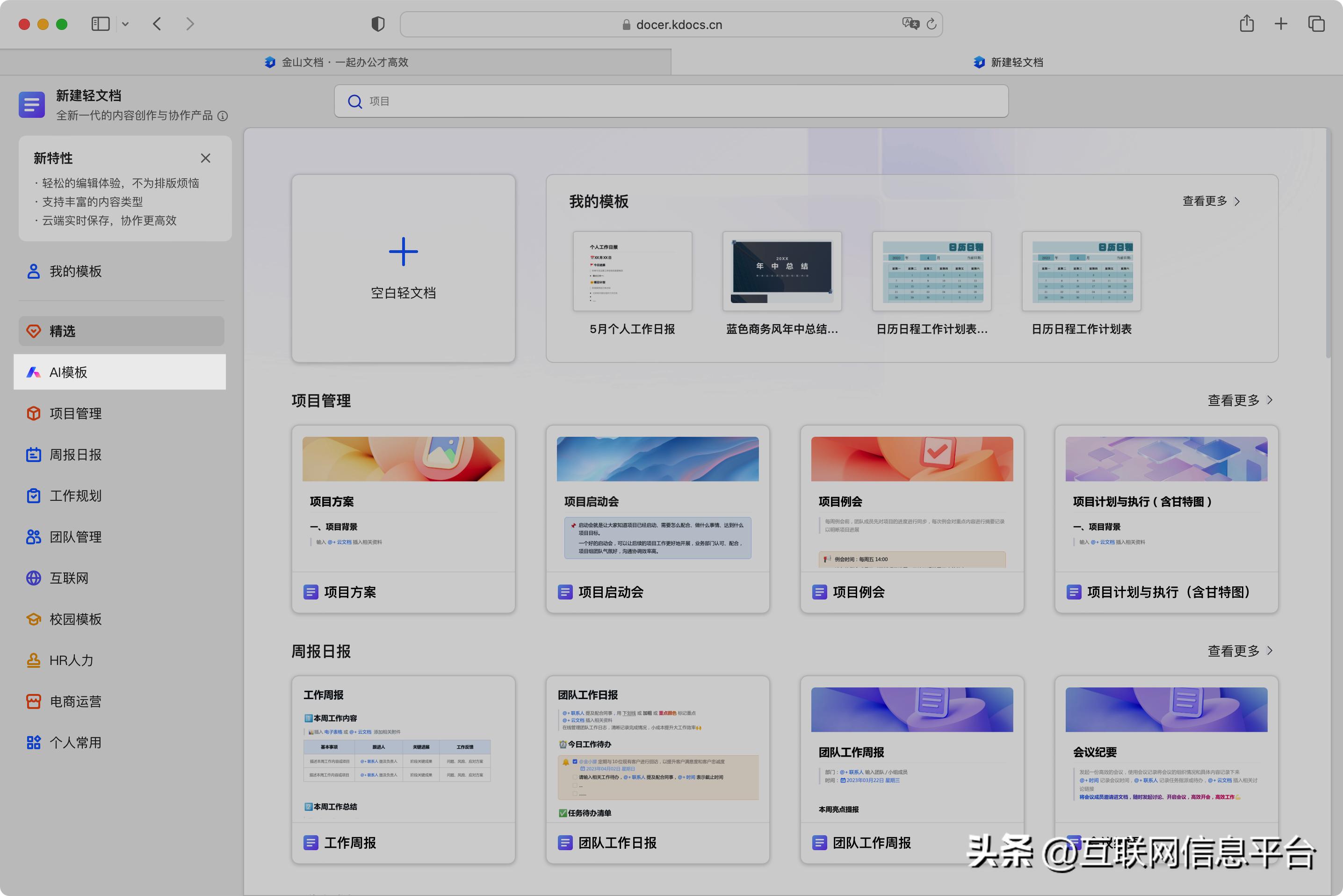The width and height of the screenshot is (1343, 896).
Task: Open the Safari tab overview dropdown arrow
Action: coord(126,24)
